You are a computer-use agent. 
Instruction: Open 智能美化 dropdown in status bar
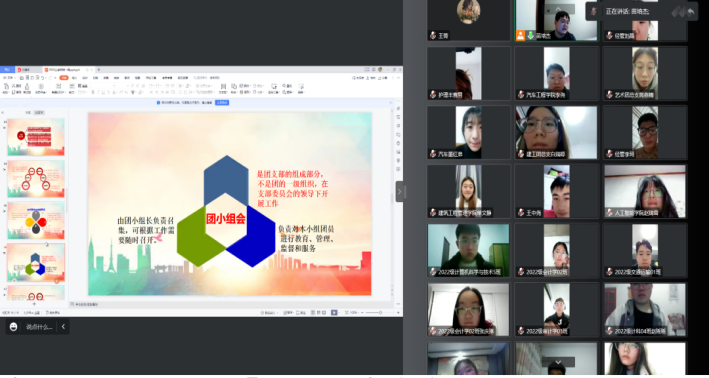tap(269, 312)
